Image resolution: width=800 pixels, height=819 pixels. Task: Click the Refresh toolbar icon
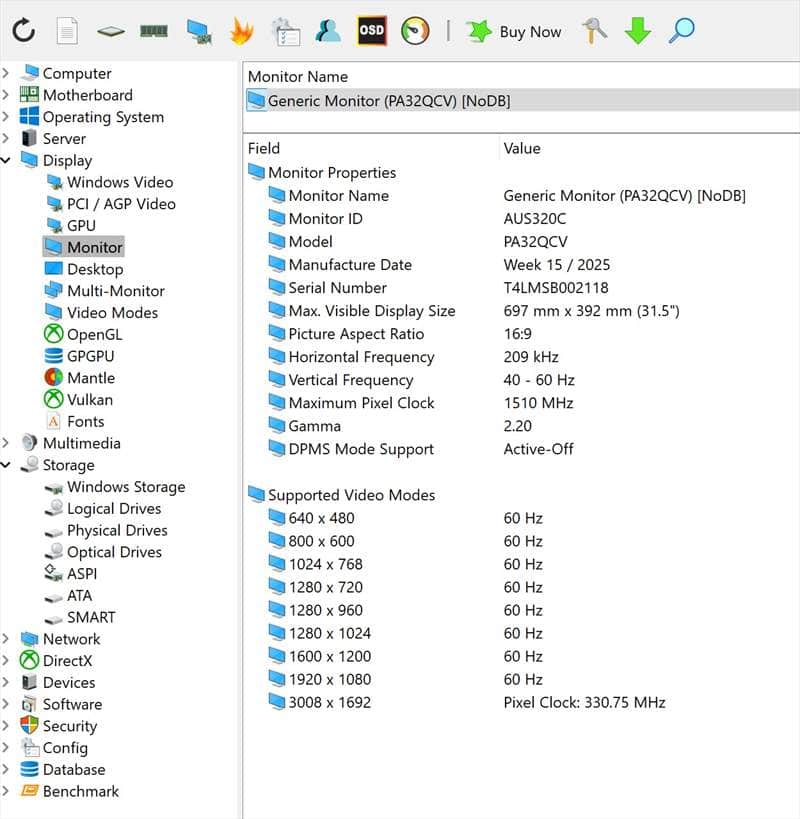click(24, 31)
